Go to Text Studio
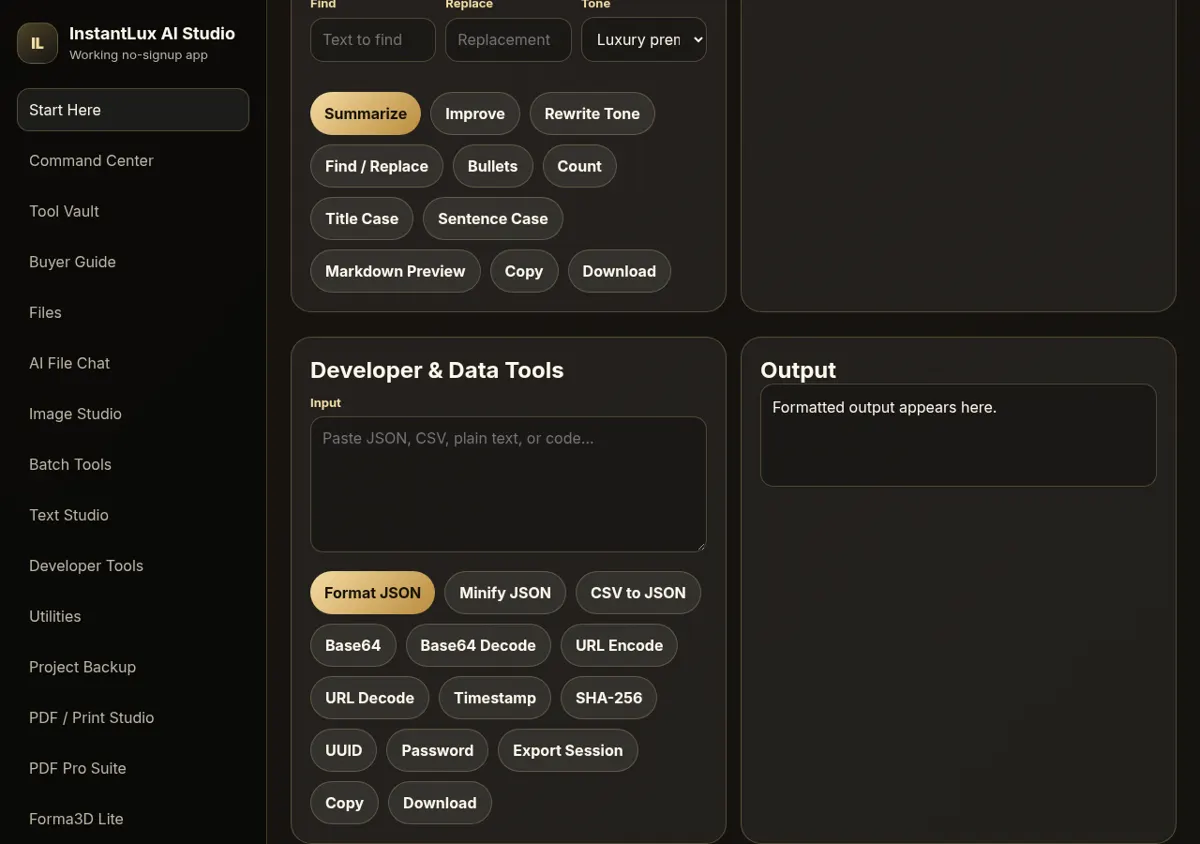 click(x=133, y=515)
